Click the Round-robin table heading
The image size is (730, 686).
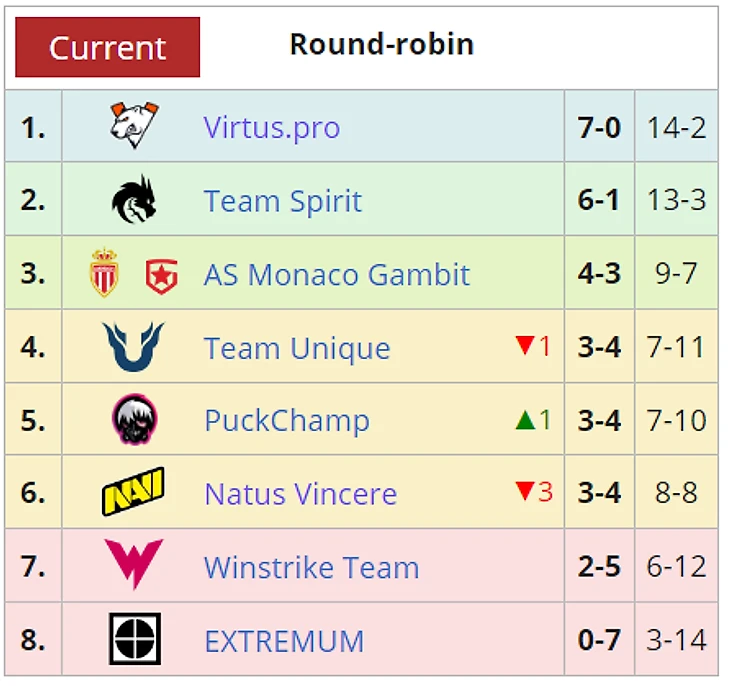[382, 44]
